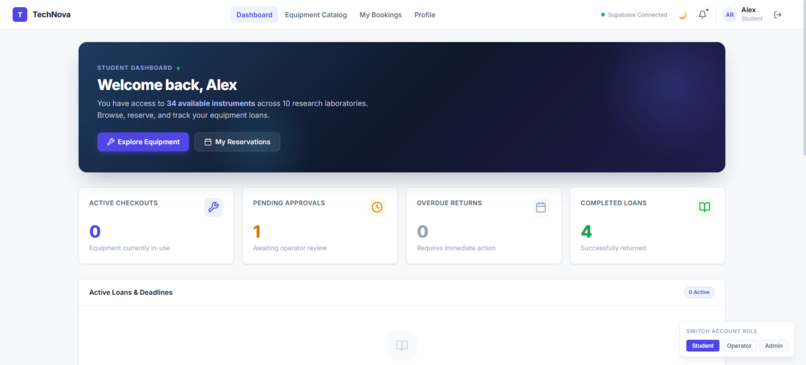Click the AR user avatar
Screen dimensions: 806x365
(x=729, y=15)
